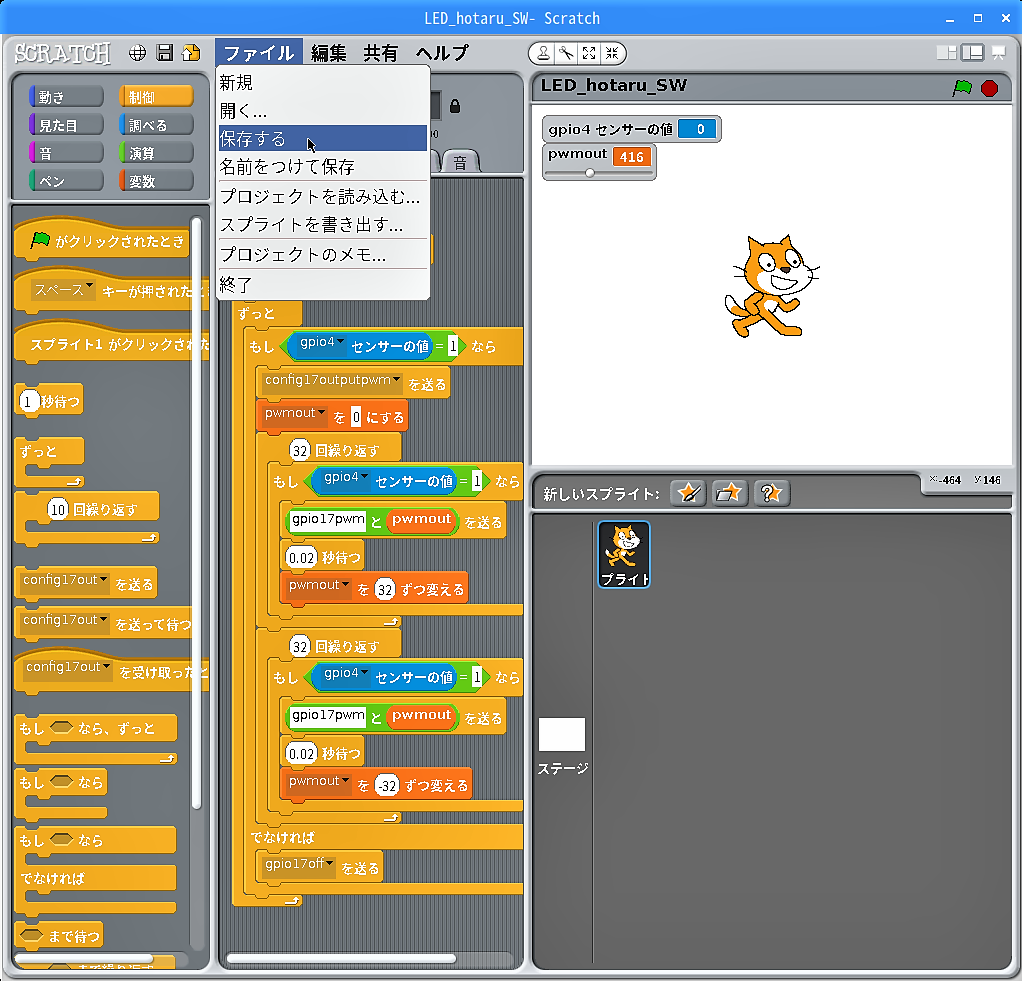Choose 保存する from the file menu
1022x981 pixels.
(x=323, y=138)
